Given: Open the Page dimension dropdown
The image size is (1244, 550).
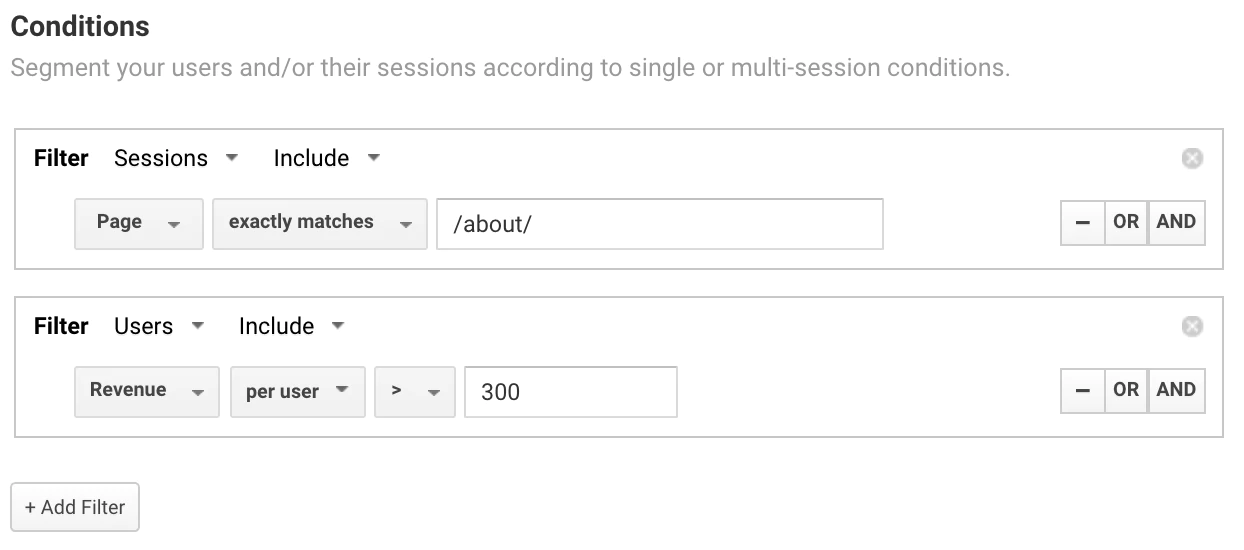Looking at the screenshot, I should [x=138, y=223].
